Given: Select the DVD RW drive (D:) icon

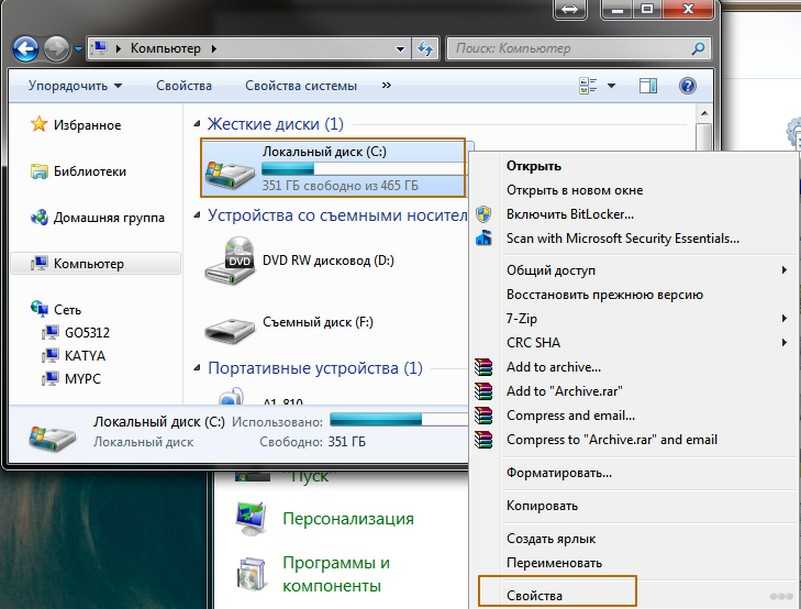Looking at the screenshot, I should pos(228,261).
